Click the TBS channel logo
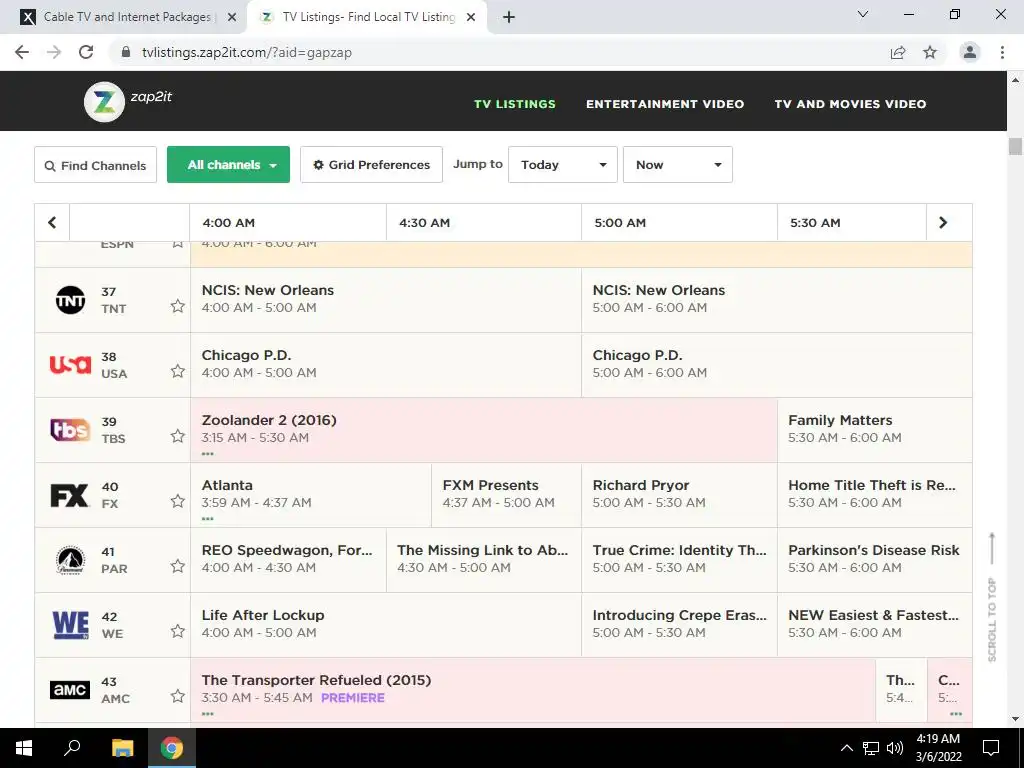This screenshot has height=768, width=1024. (71, 430)
